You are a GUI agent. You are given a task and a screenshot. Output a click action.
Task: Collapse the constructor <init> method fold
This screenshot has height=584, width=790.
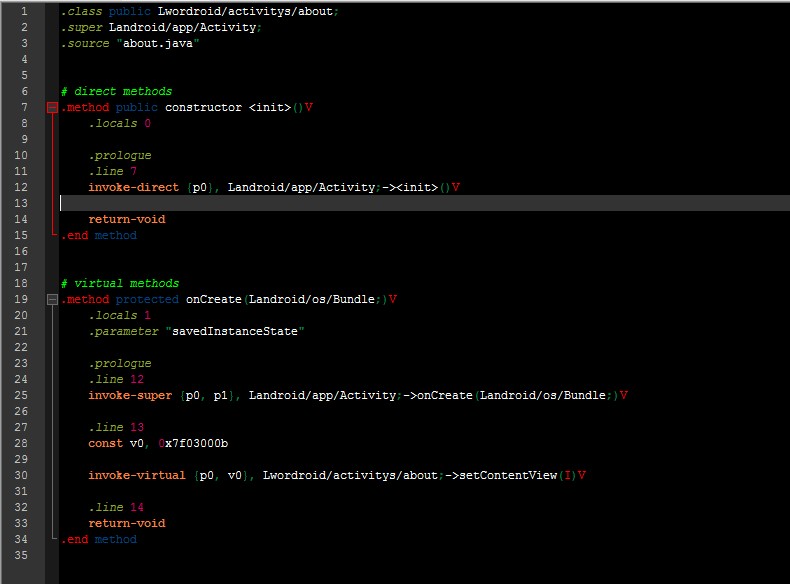coord(52,107)
